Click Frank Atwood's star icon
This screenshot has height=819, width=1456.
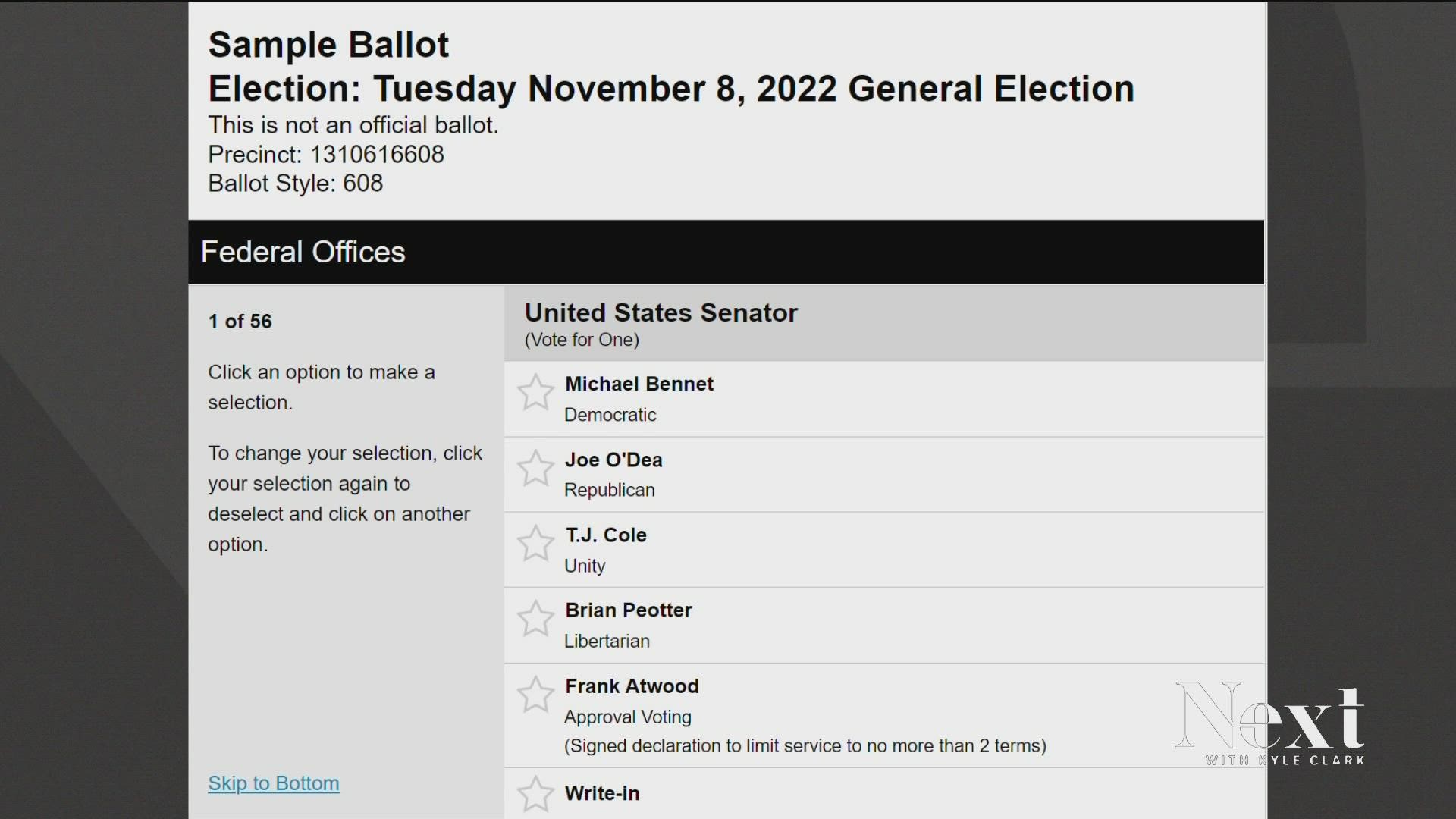click(535, 694)
